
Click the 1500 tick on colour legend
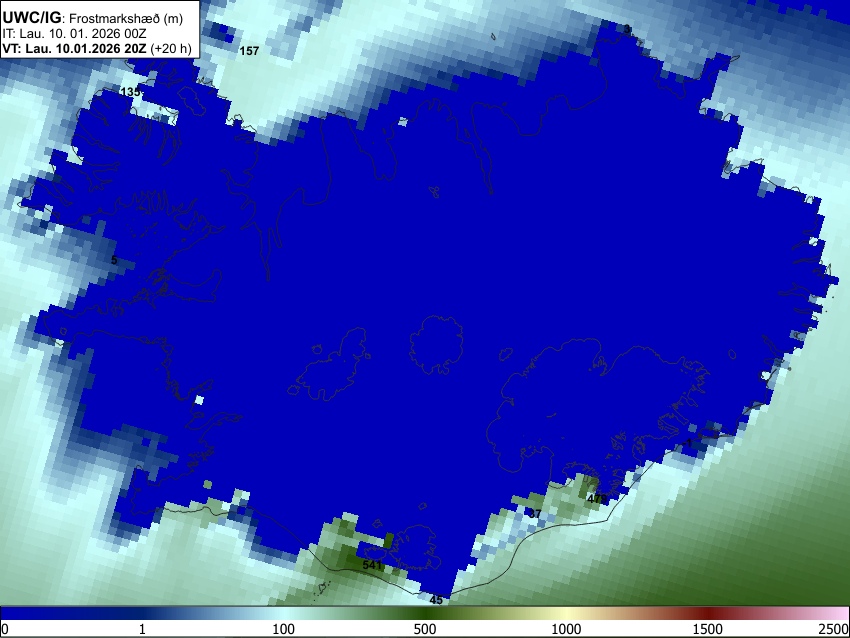click(x=708, y=629)
